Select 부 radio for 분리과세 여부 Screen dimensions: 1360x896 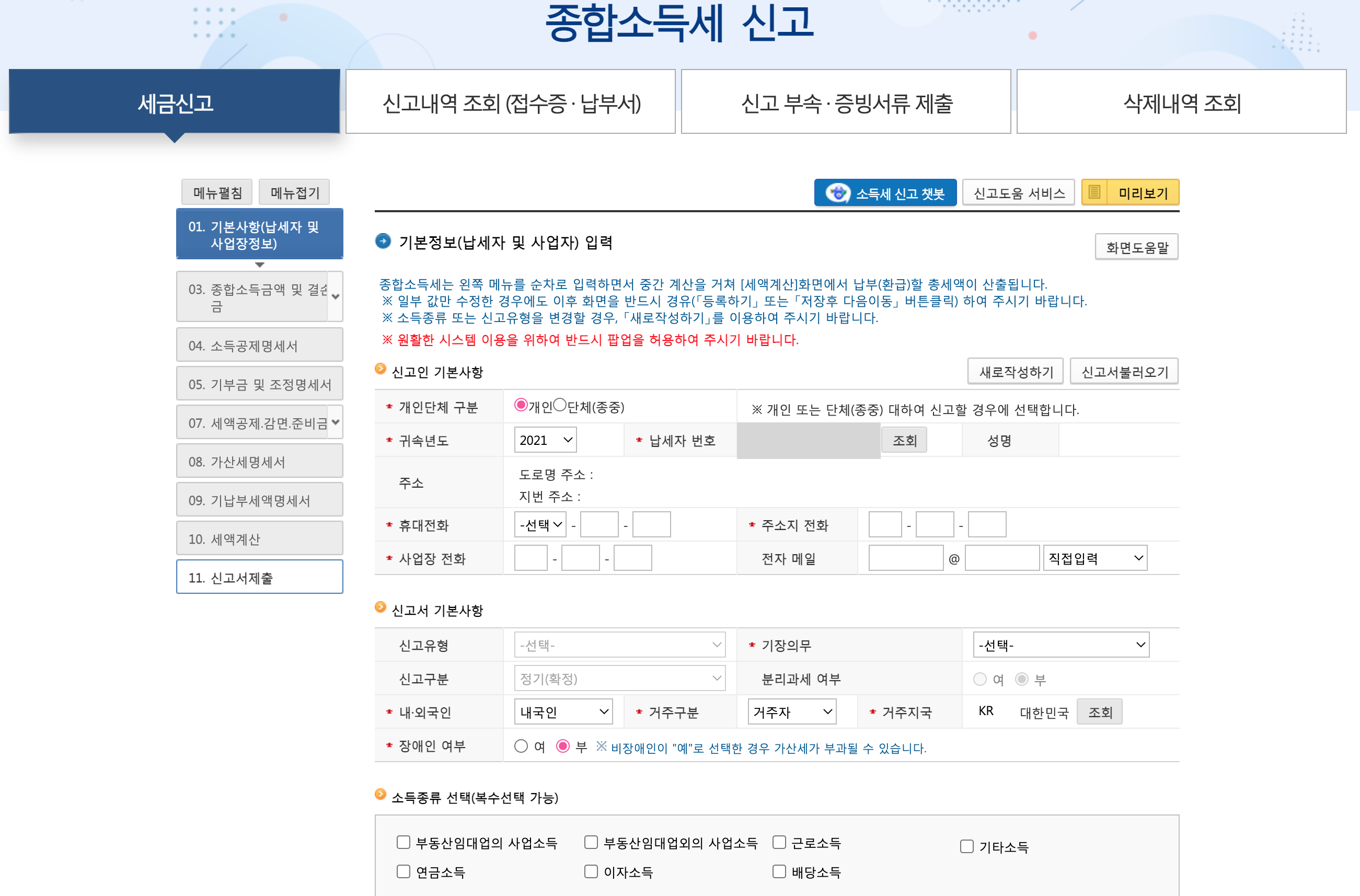1021,679
